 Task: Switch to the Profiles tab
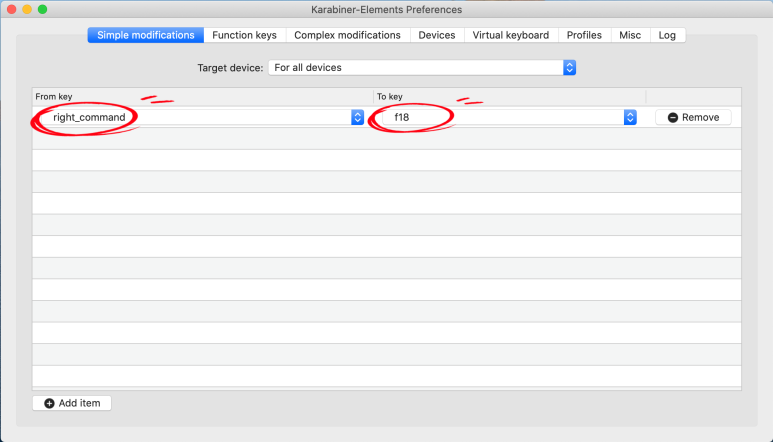pos(584,35)
